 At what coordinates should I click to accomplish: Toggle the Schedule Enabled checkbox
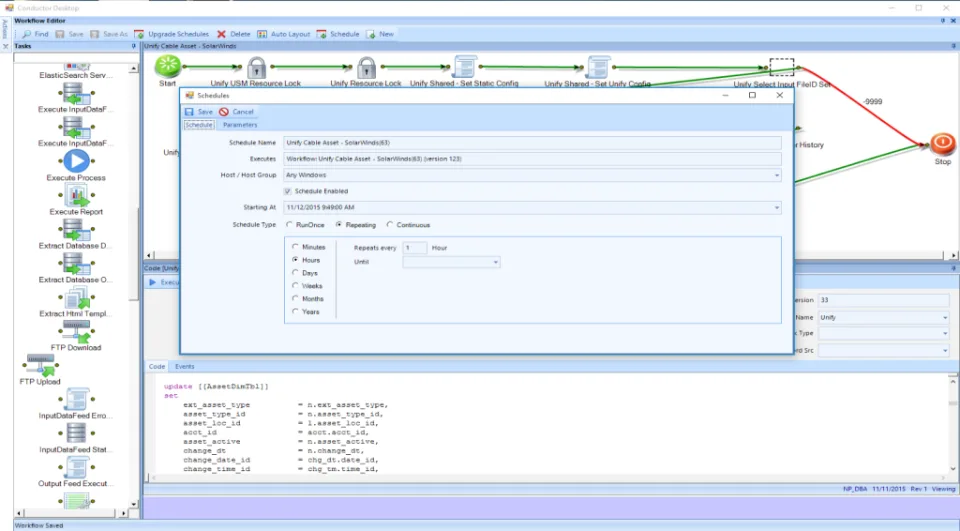(x=288, y=191)
